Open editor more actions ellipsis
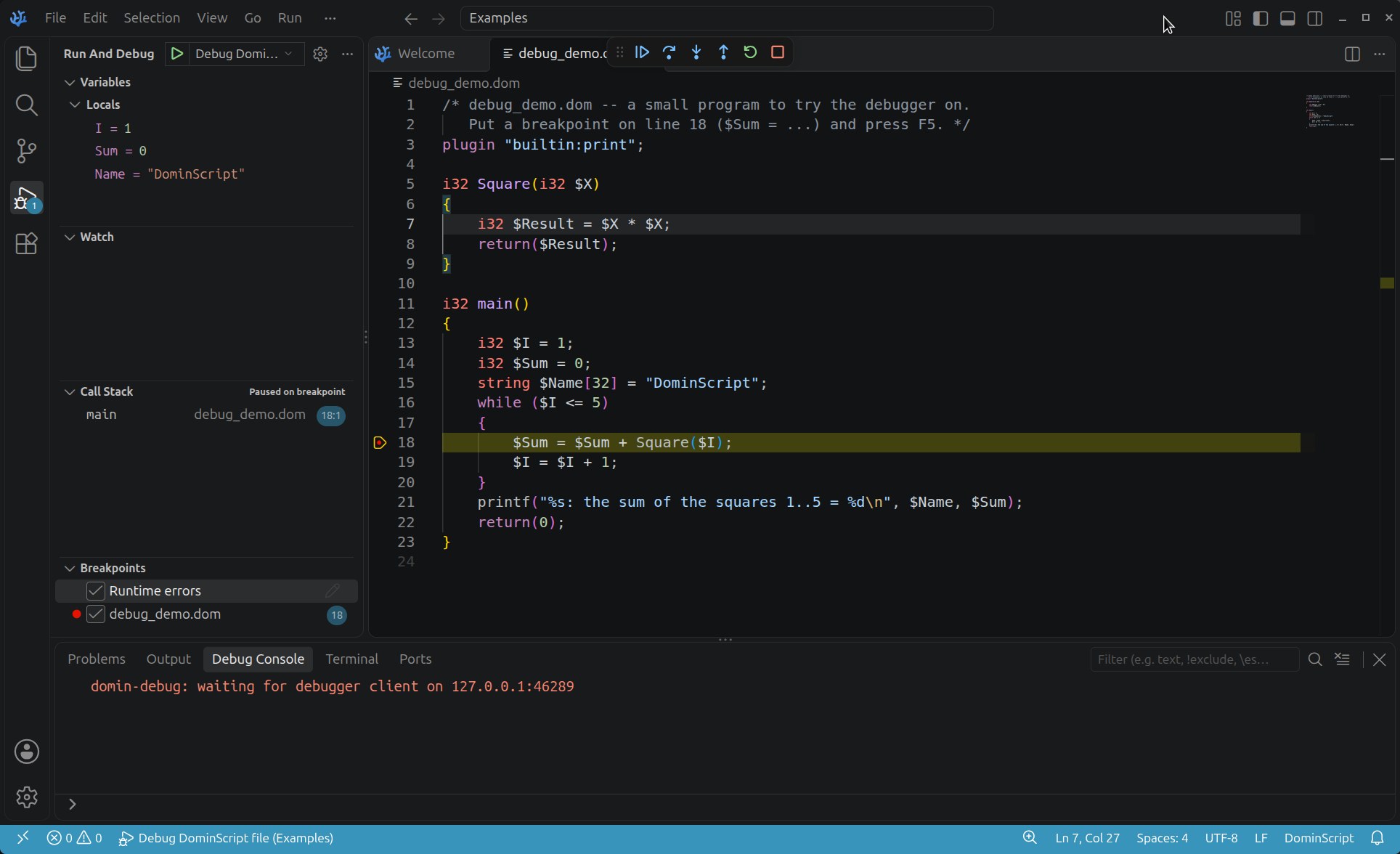Screen dimensions: 1400x854 click(1380, 54)
